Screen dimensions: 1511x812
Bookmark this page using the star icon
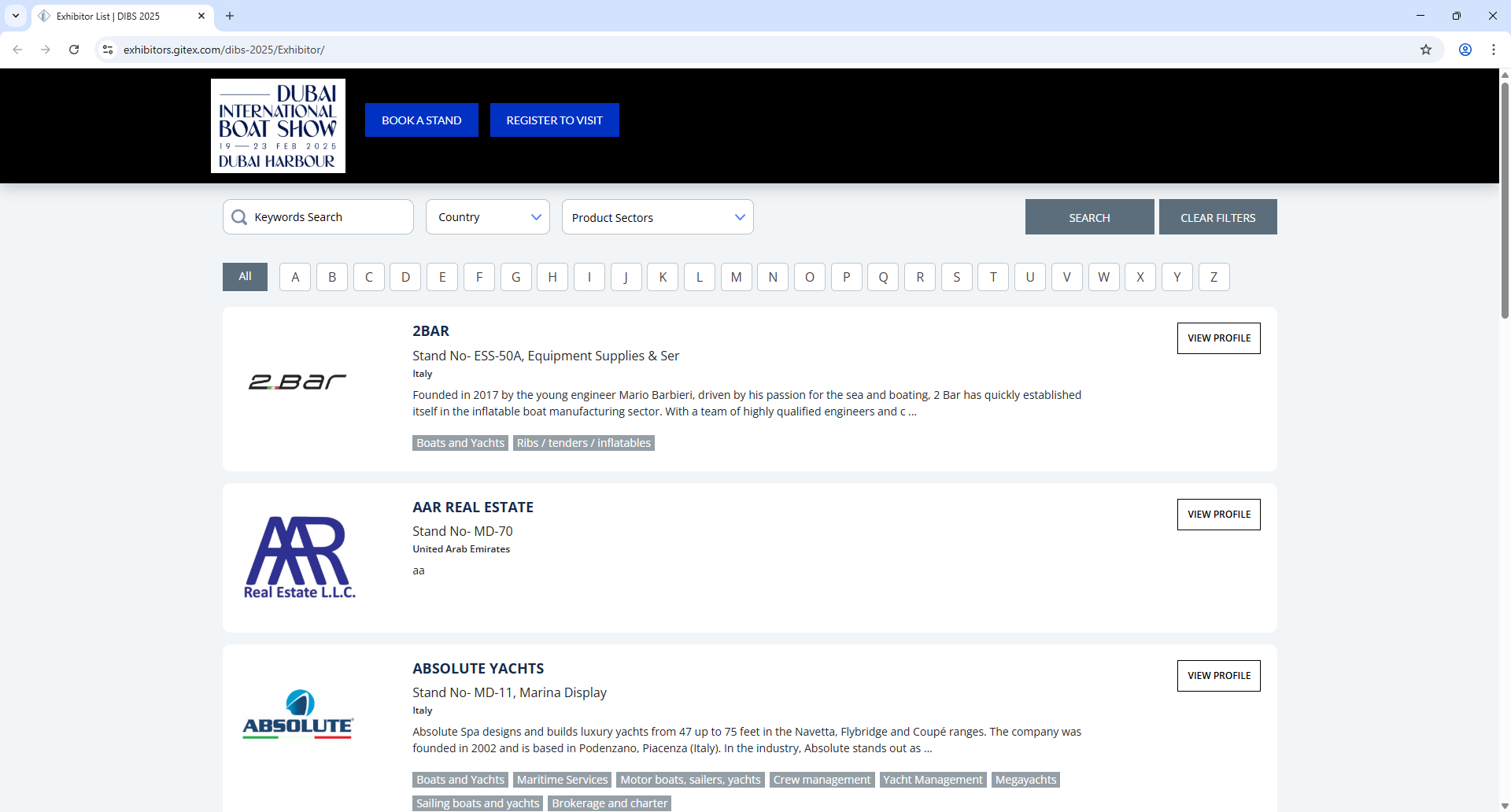coord(1426,50)
